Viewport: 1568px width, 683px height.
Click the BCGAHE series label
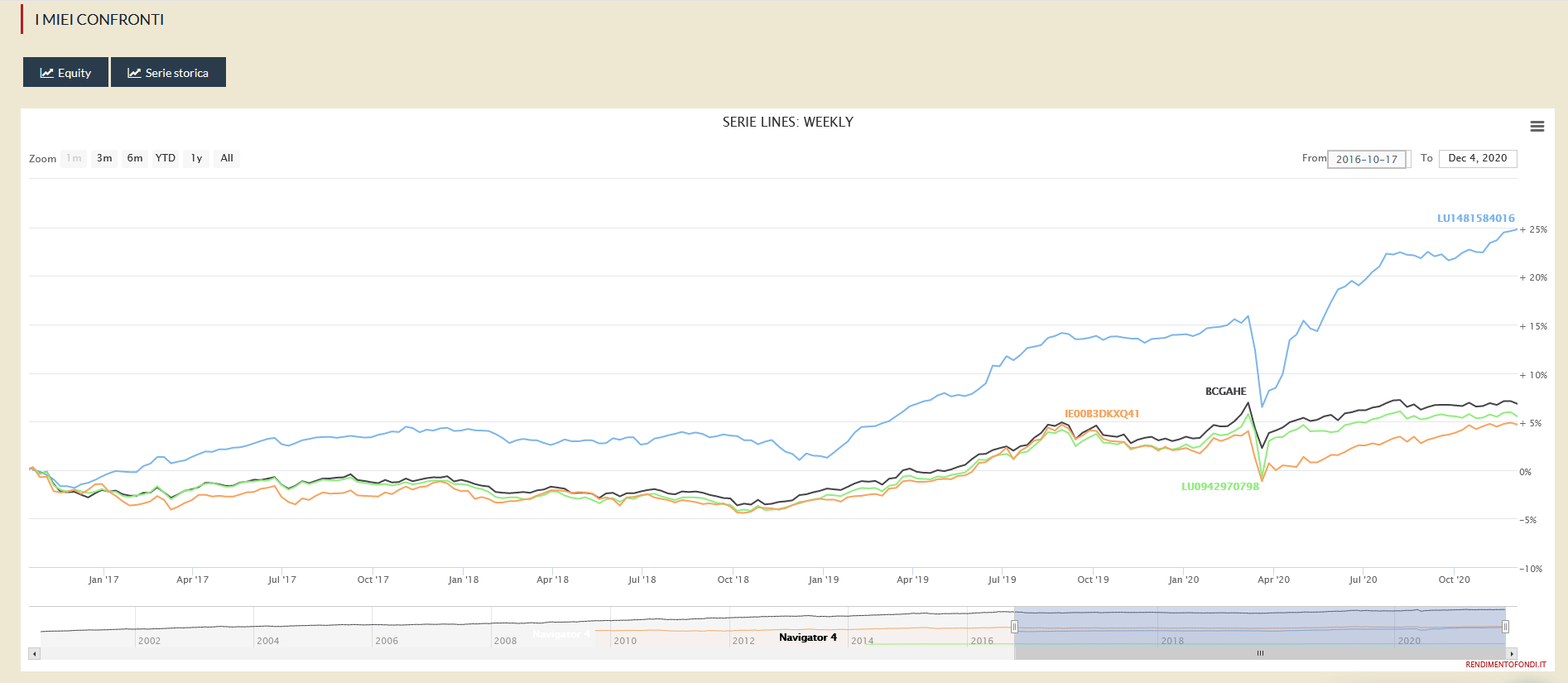click(1225, 392)
